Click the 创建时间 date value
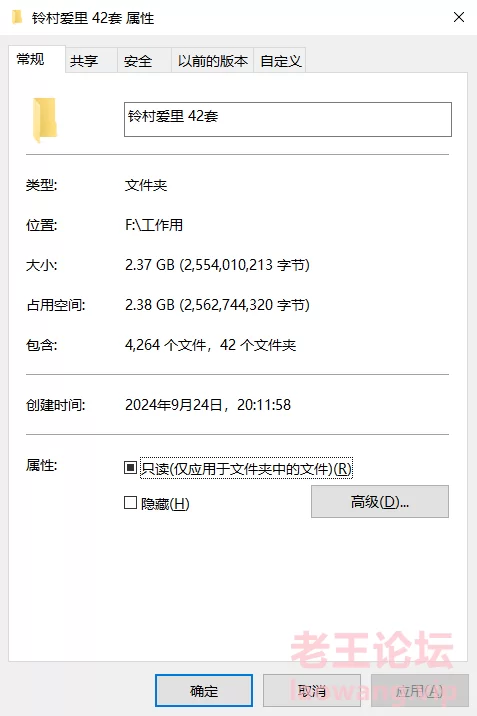477x716 pixels. click(208, 405)
